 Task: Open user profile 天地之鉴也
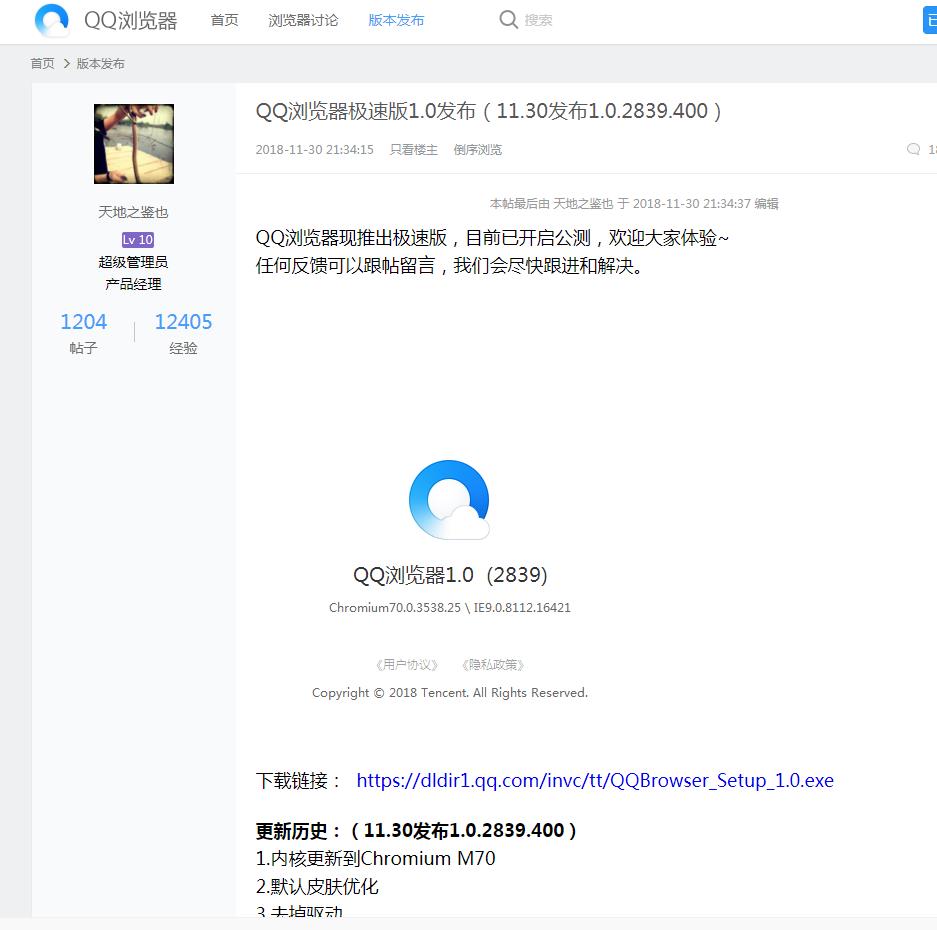(x=133, y=212)
